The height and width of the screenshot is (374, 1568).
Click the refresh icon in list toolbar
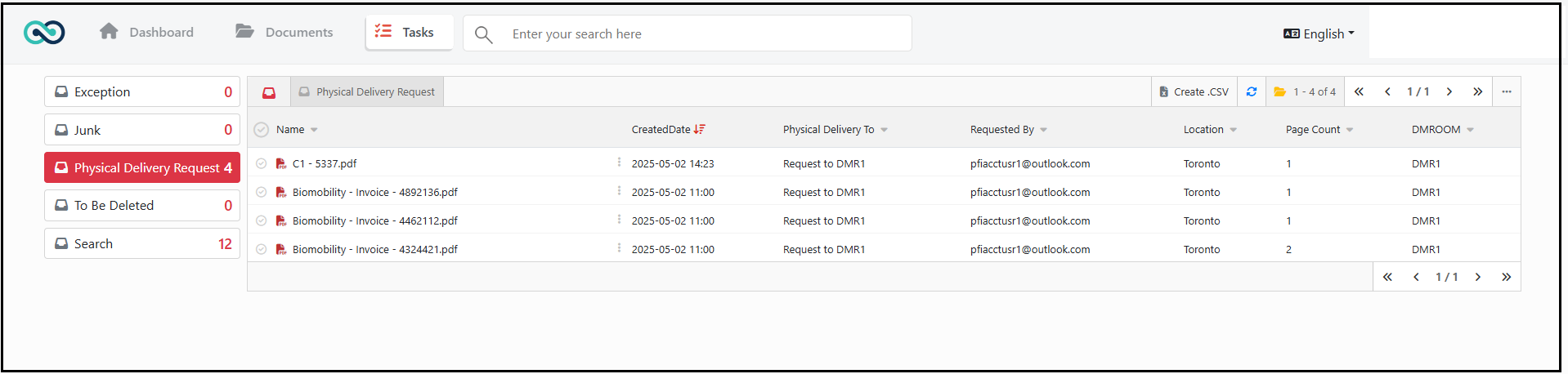[1251, 92]
